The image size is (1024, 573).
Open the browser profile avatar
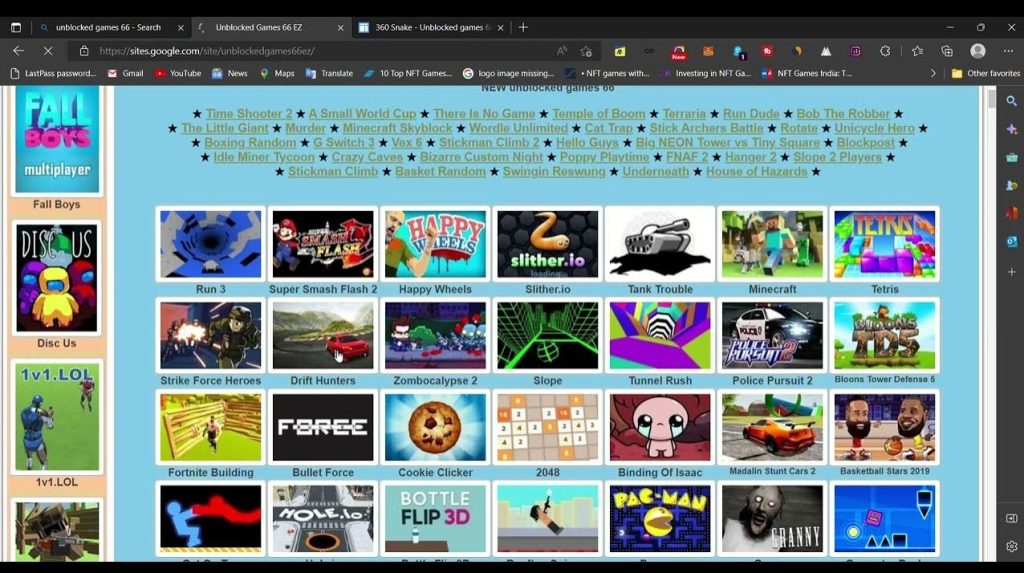click(x=978, y=50)
